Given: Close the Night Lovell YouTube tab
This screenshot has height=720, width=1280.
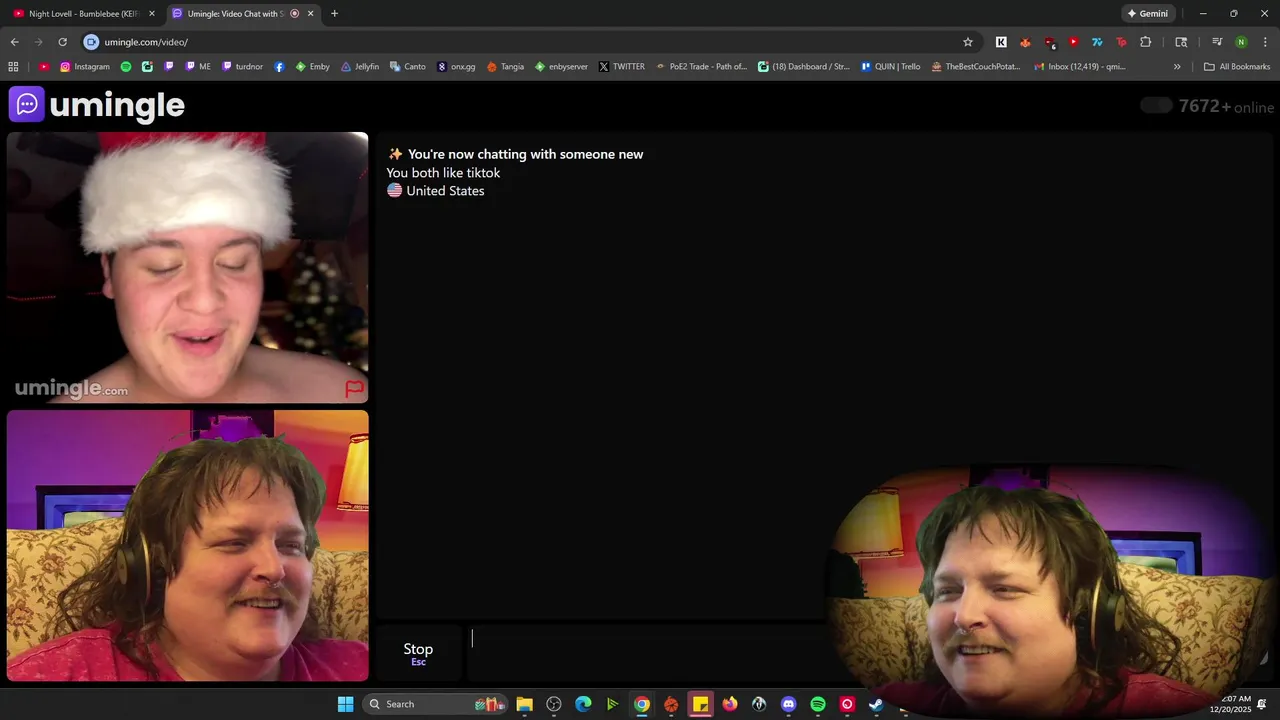Looking at the screenshot, I should click(152, 14).
